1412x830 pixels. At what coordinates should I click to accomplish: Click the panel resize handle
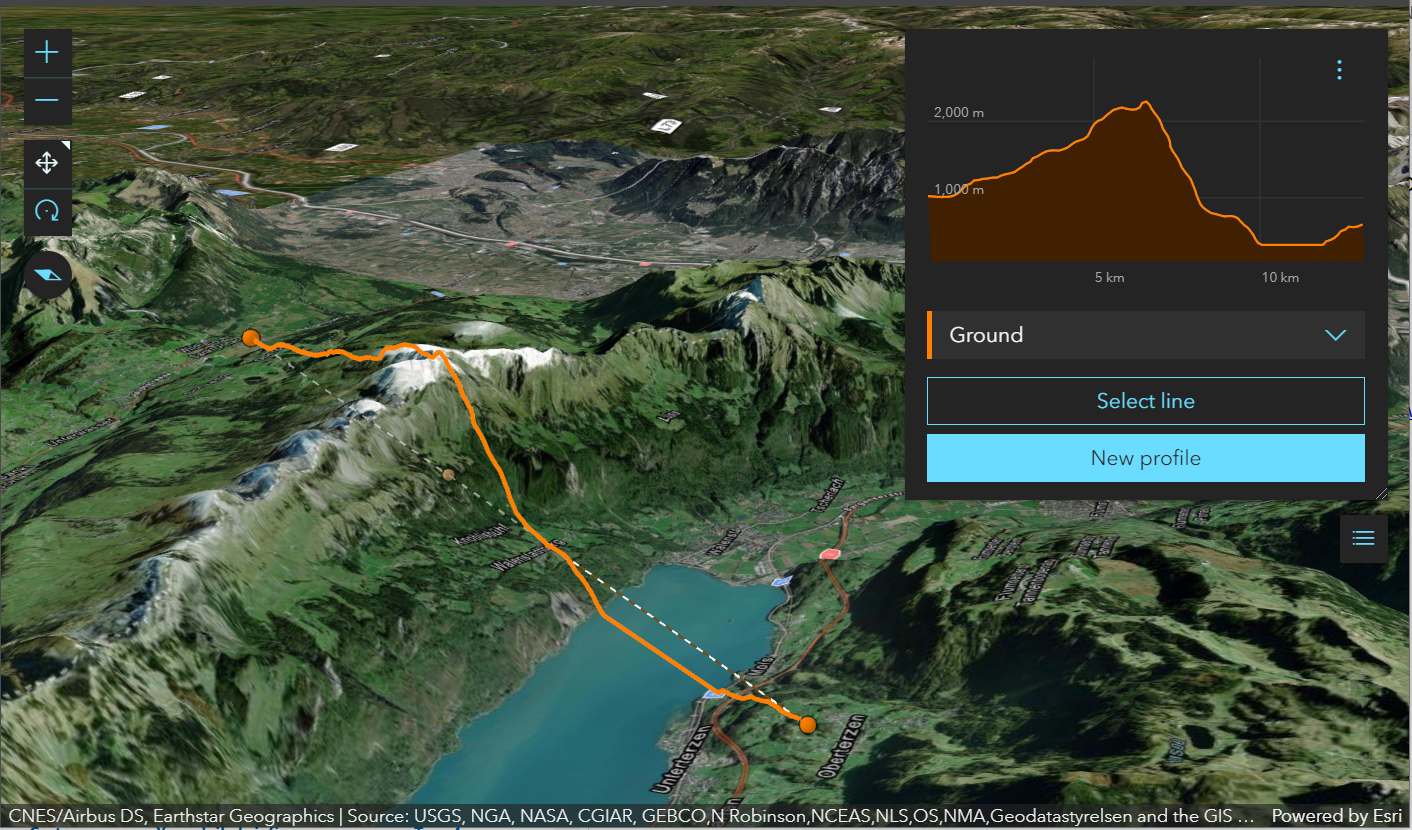pos(1383,492)
